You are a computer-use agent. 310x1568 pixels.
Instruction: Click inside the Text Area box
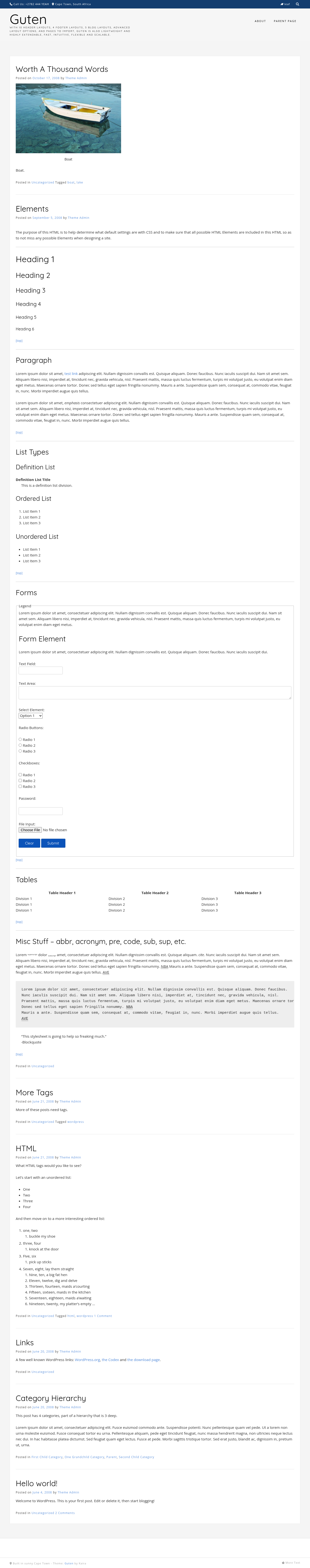[x=155, y=693]
